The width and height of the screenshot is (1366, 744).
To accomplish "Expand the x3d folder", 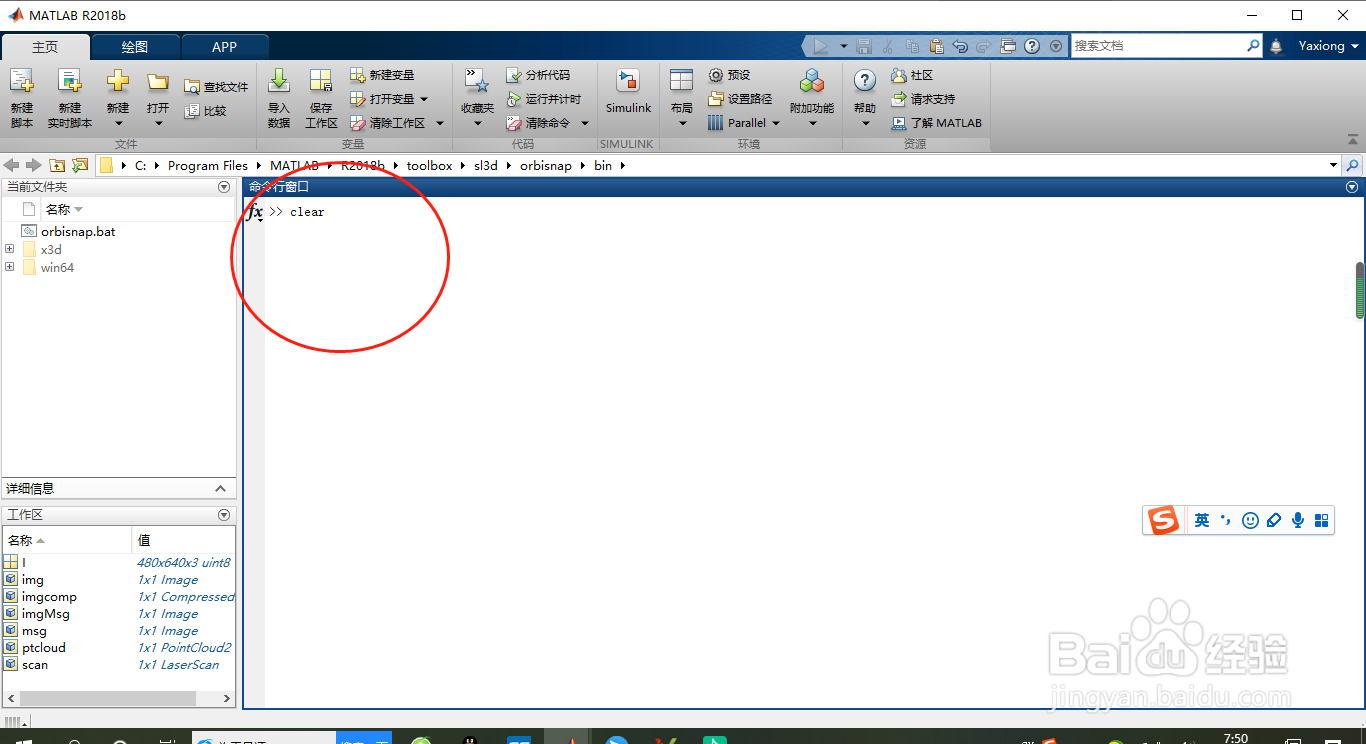I will tap(10, 249).
